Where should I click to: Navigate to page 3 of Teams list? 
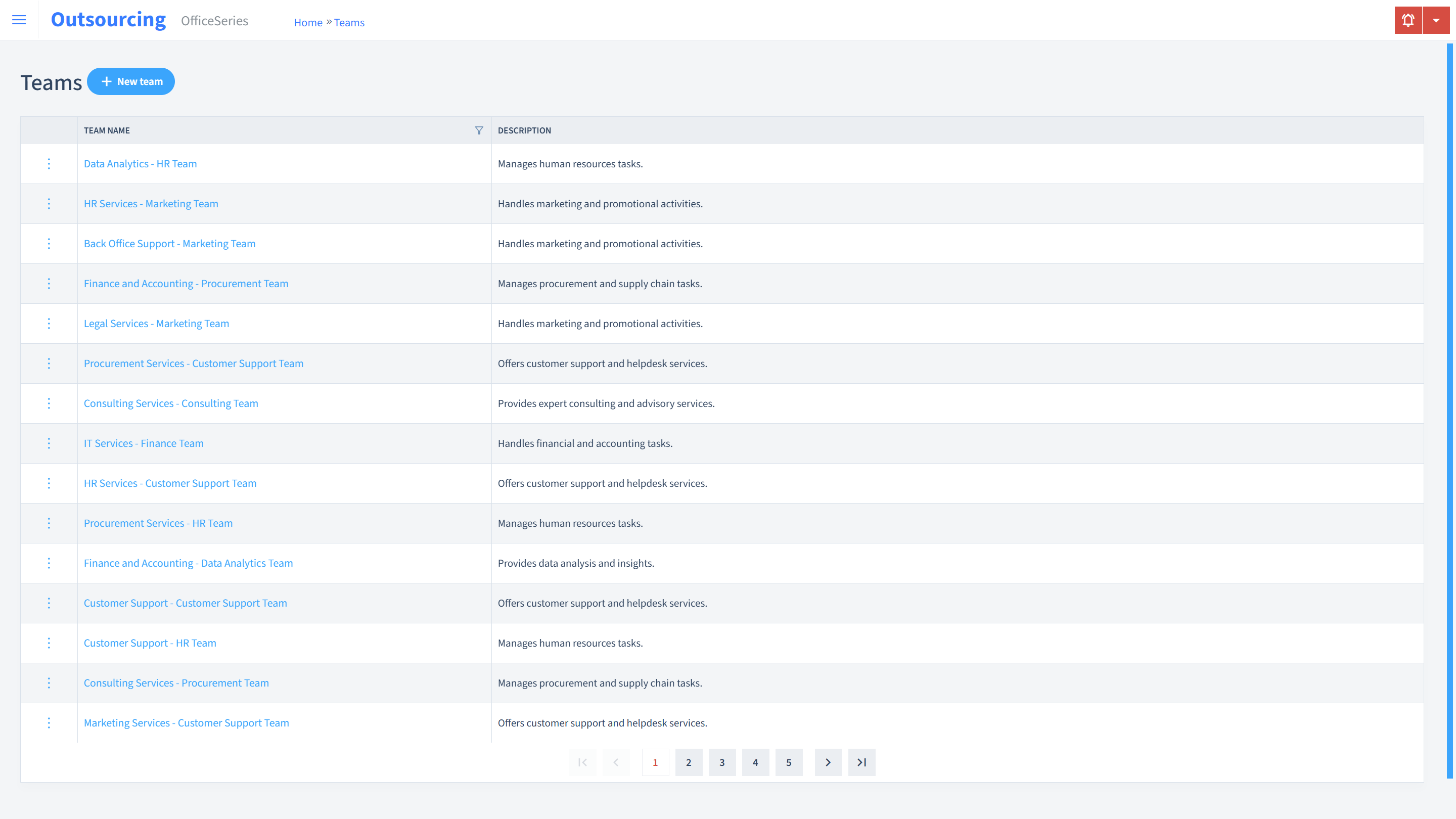722,762
